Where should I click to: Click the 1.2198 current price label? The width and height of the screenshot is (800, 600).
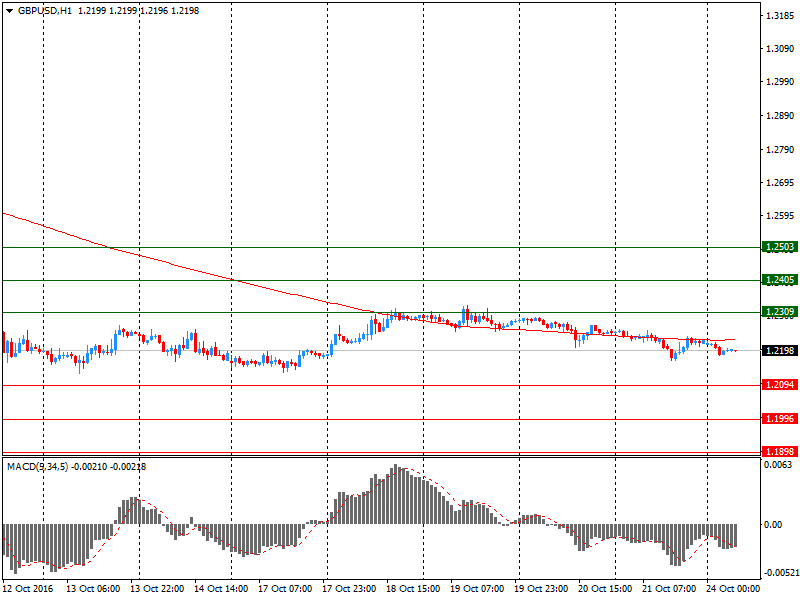pos(780,351)
